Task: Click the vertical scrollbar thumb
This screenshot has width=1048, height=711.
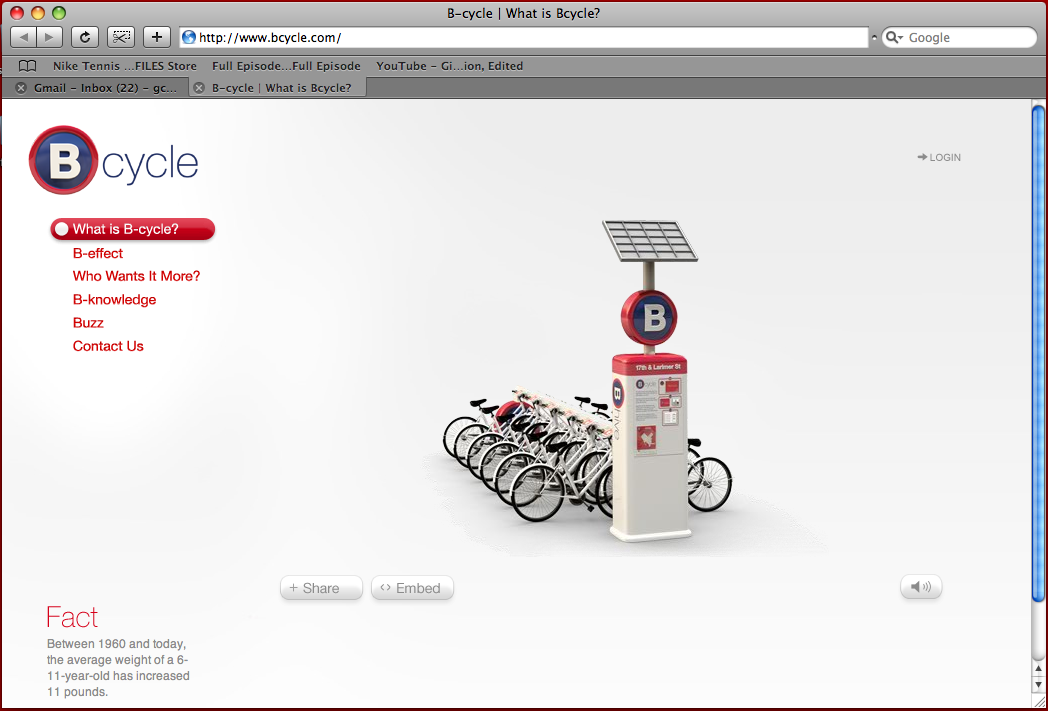Action: tap(1038, 353)
